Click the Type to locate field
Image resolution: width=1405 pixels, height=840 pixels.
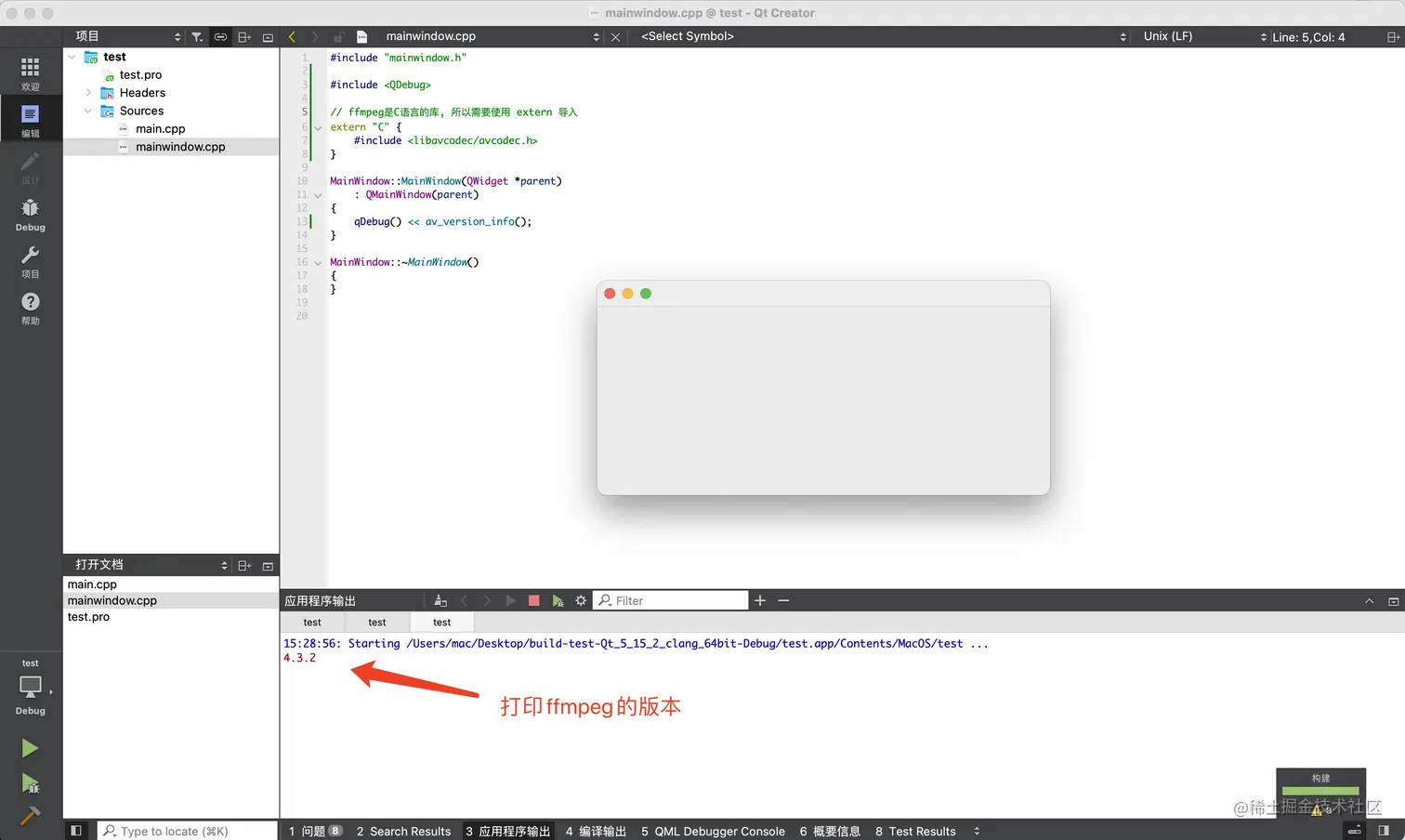[188, 831]
